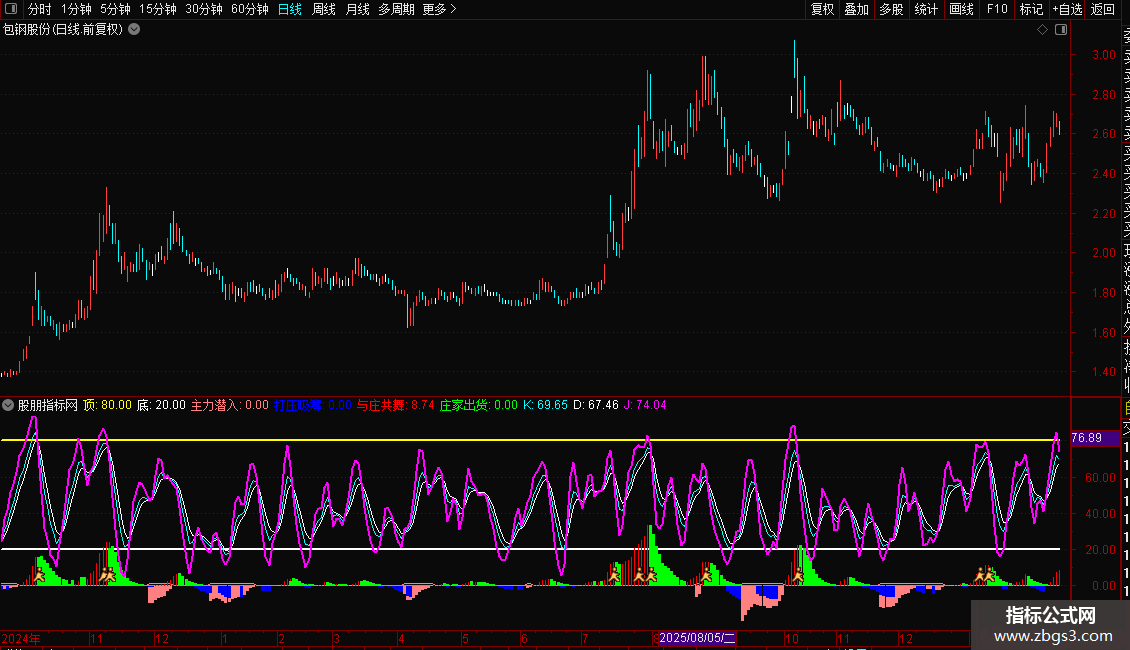Click the J: 74.04 value
1130x650 pixels.
645,405
